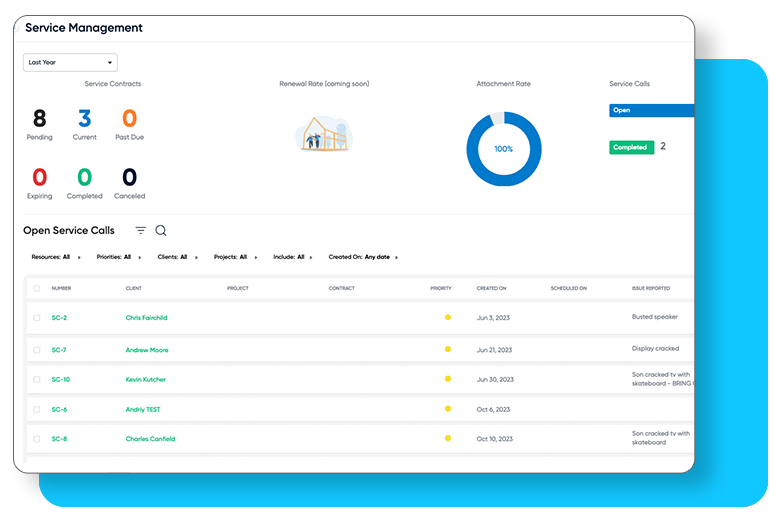
Task: Open client Charles Canfield
Action: 150,439
